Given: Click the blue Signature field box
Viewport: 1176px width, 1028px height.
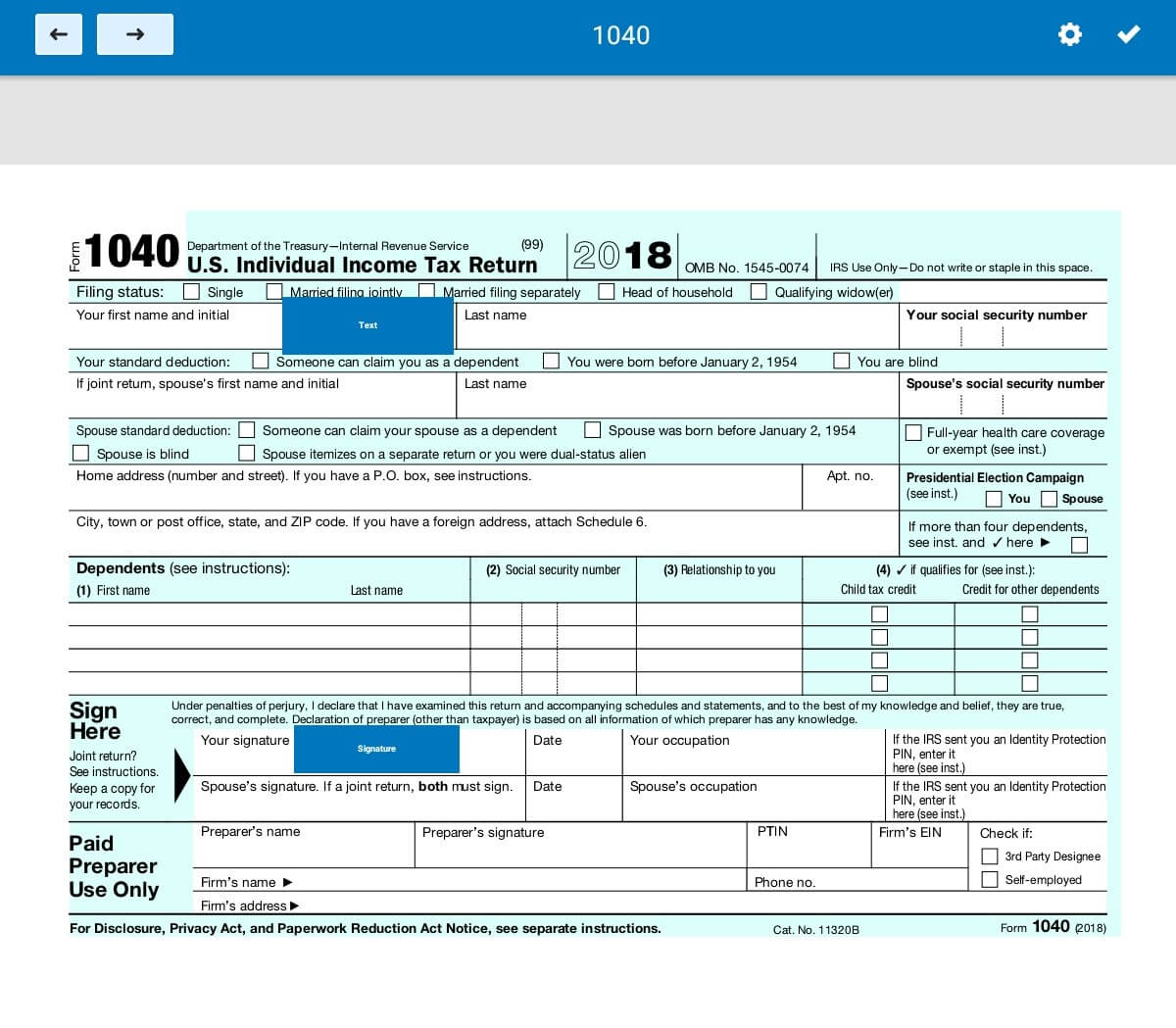Looking at the screenshot, I should (376, 749).
